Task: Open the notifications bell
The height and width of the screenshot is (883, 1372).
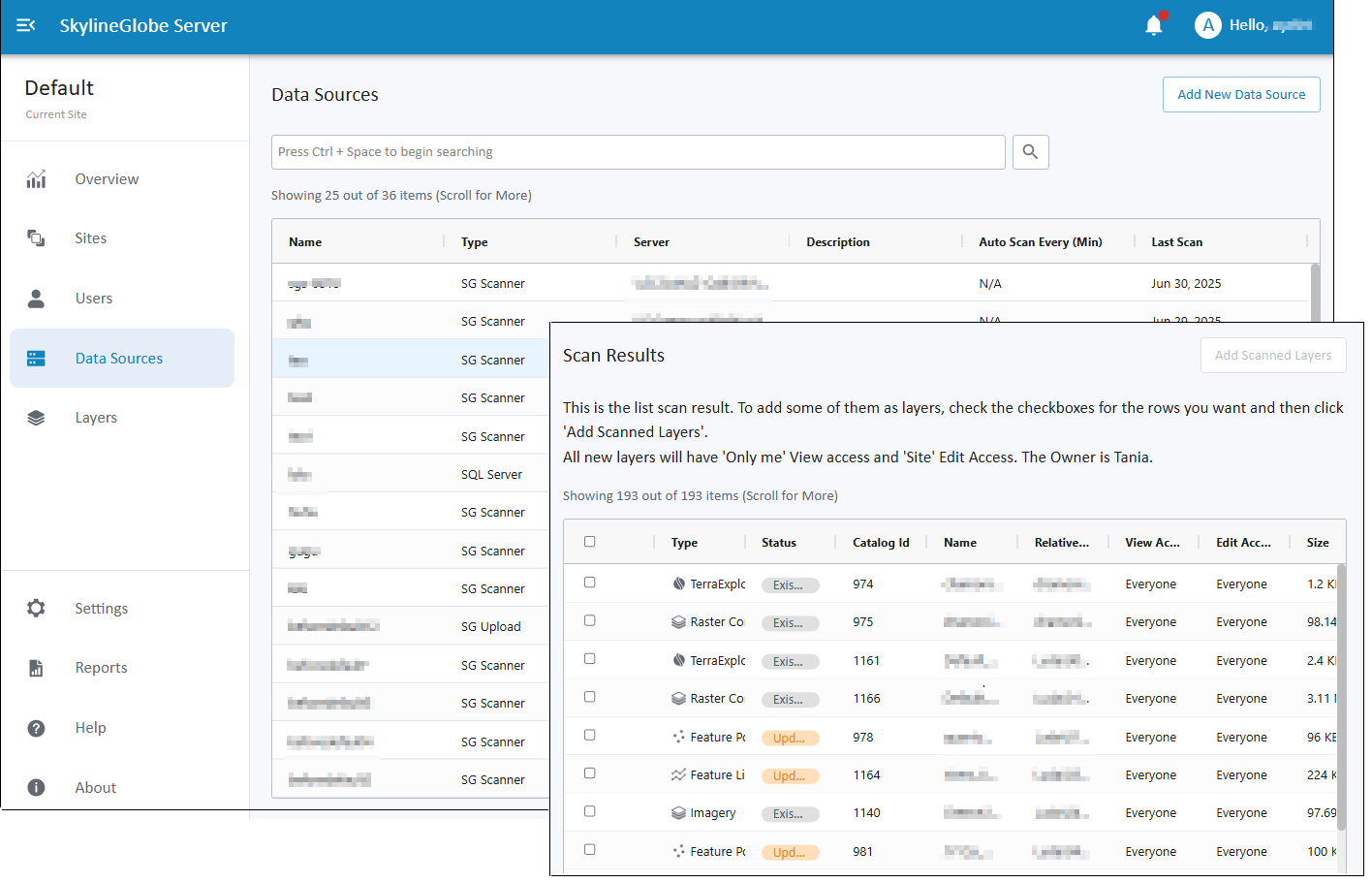Action: (x=1154, y=25)
